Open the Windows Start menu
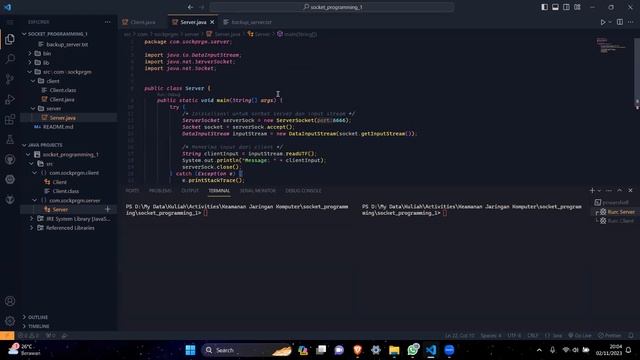The width and height of the screenshot is (640, 360). point(190,350)
